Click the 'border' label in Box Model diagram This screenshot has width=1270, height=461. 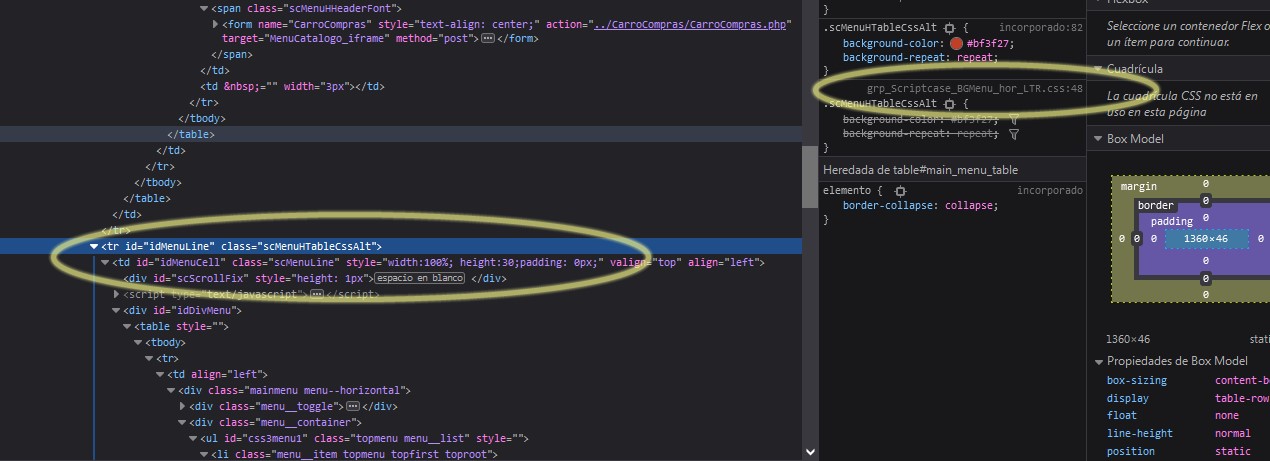(x=1156, y=205)
